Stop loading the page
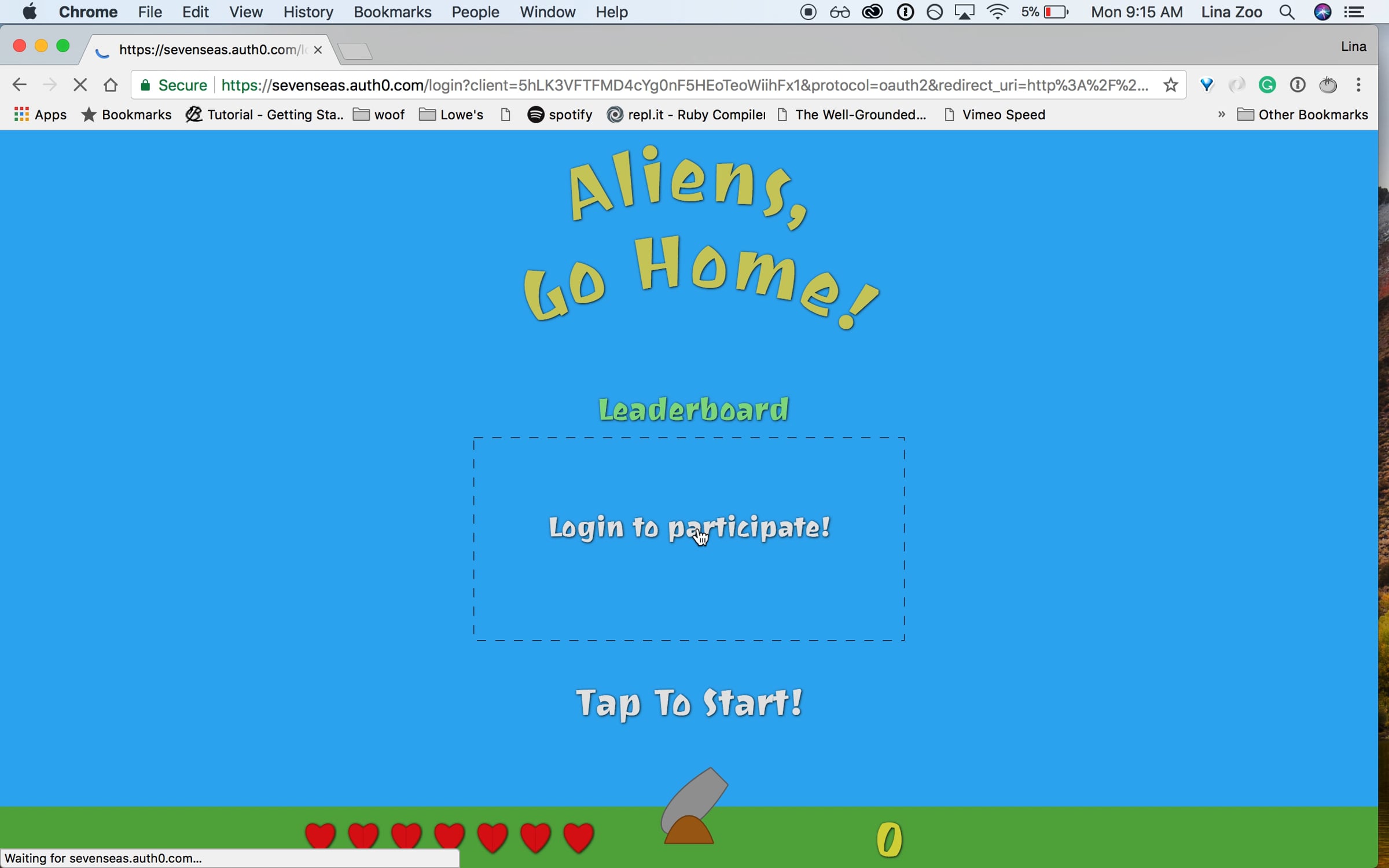 tap(80, 85)
